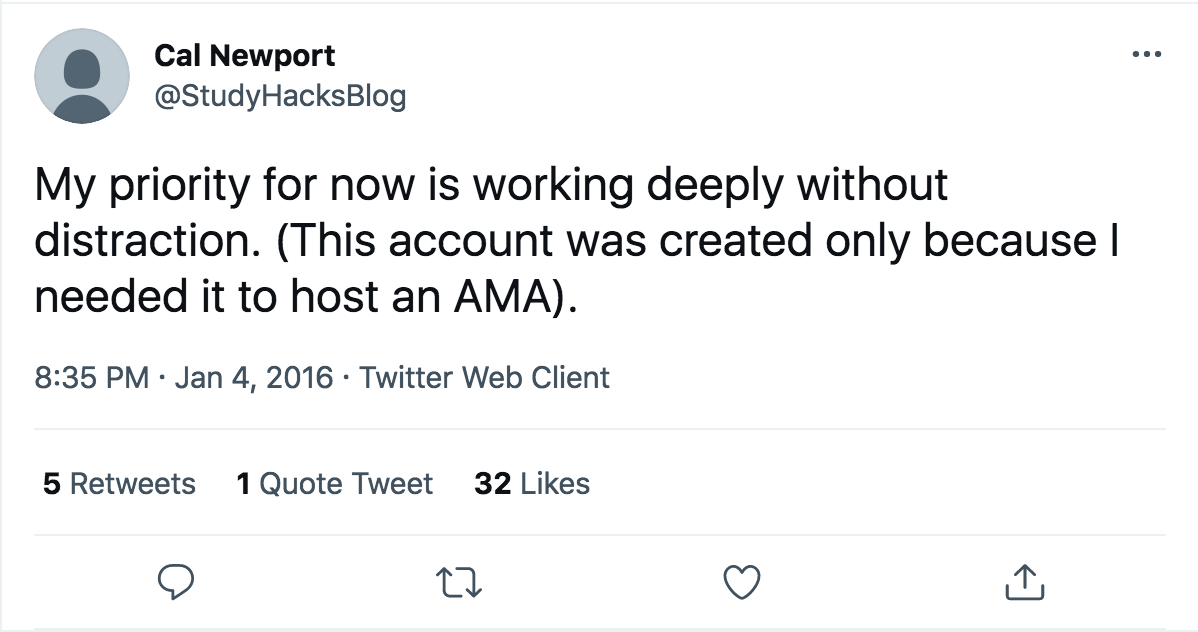This screenshot has width=1198, height=632.
Task: Show the Likes label list
Action: (x=555, y=484)
